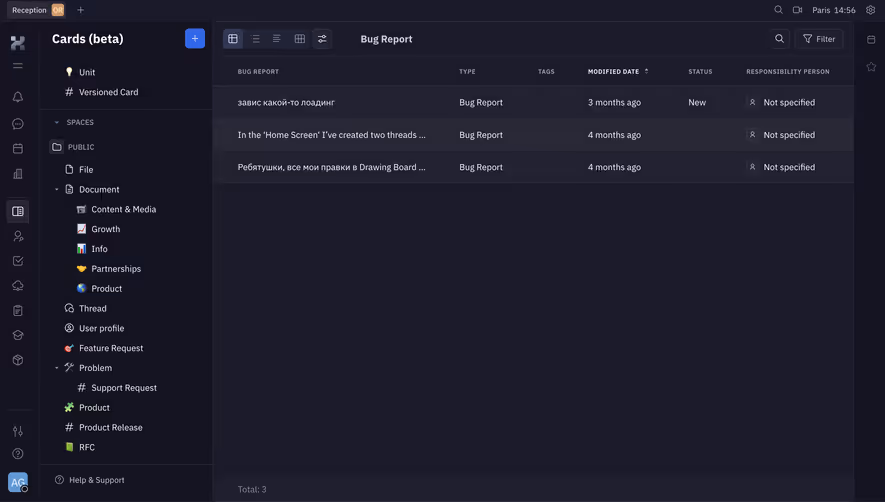Collapse the Document tree node
Viewport: 885px width, 502px height.
56,190
